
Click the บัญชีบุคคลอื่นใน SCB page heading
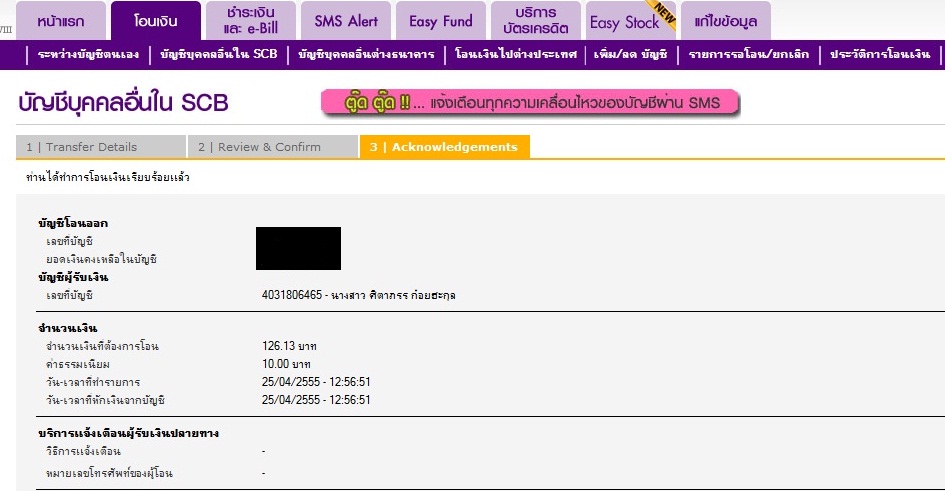[x=123, y=102]
